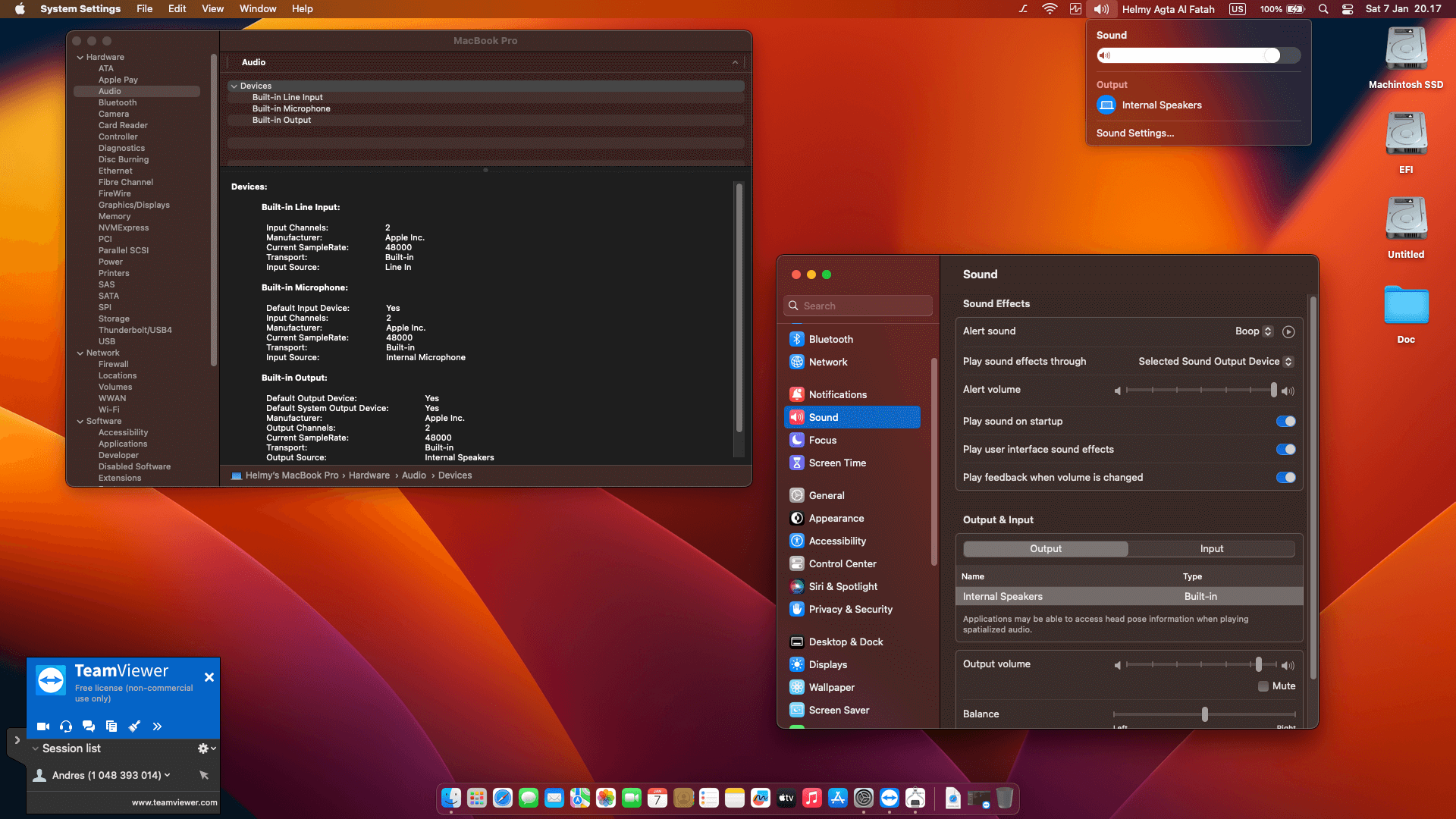Turn off Play user interface sound effects

pos(1285,449)
